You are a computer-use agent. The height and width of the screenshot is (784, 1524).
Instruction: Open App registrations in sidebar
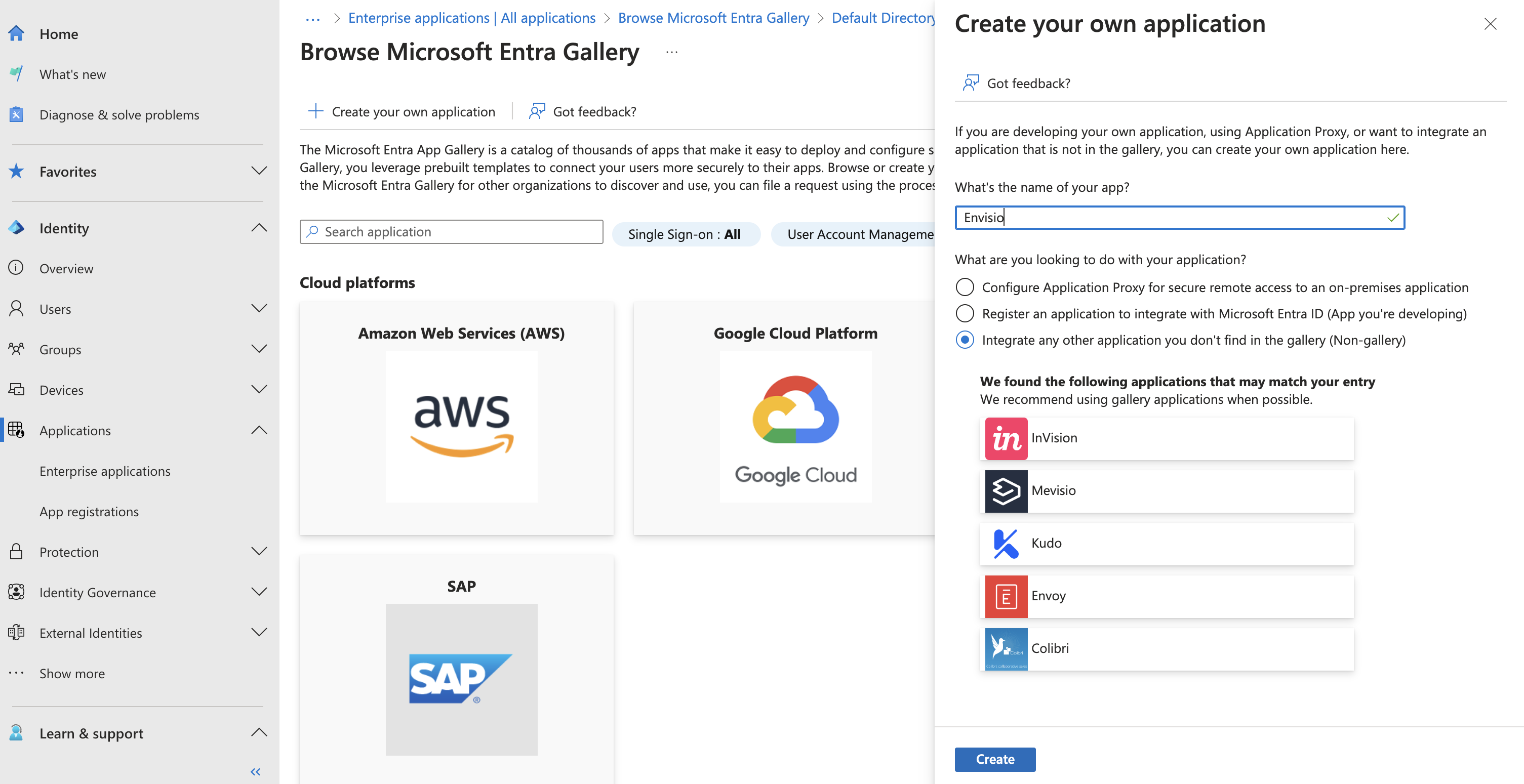pos(89,511)
